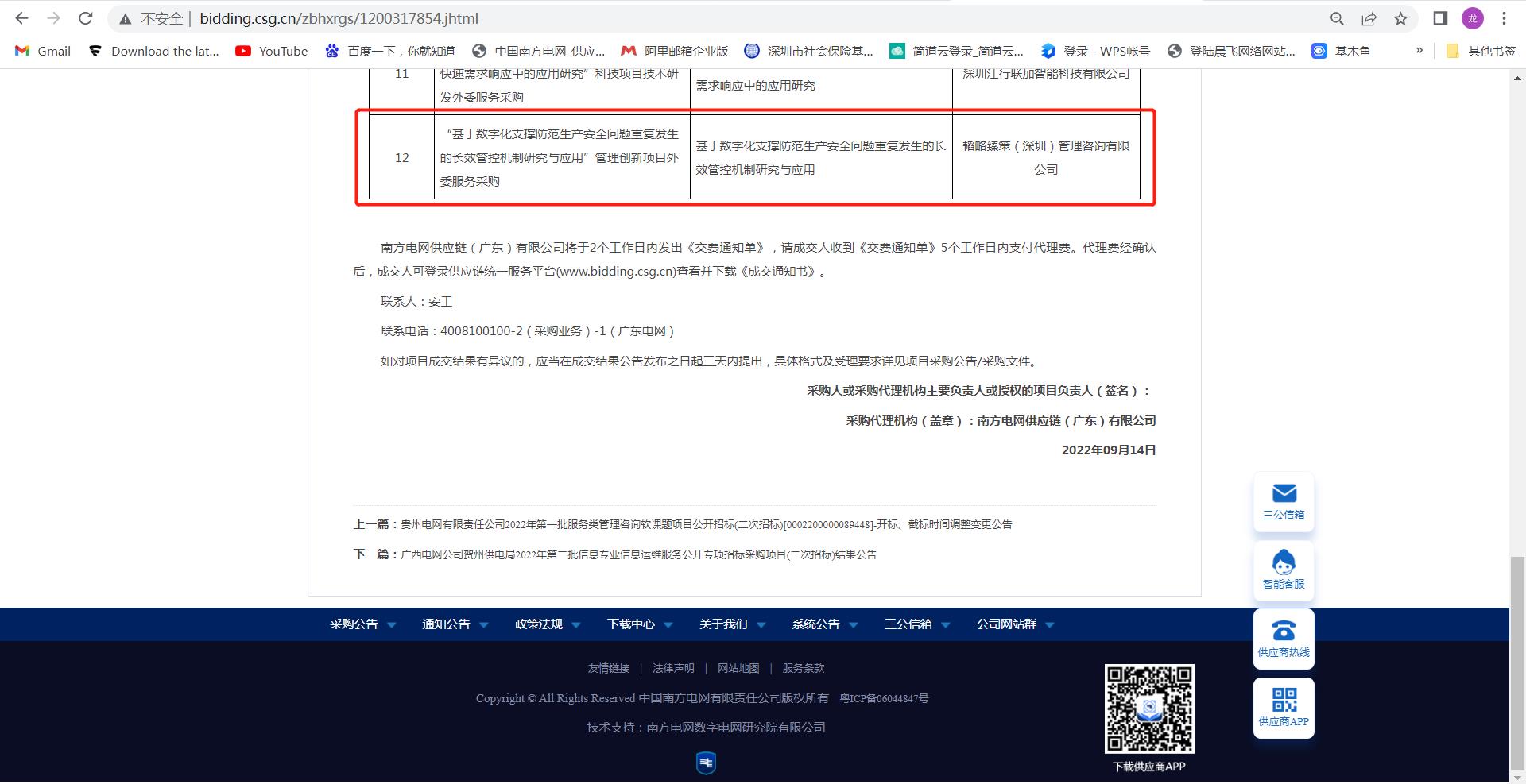Viewport: 1526px width, 784px height.
Task: Select cell 韬略臻策（深圳）管理咨询有限公司
Action: point(1046,157)
